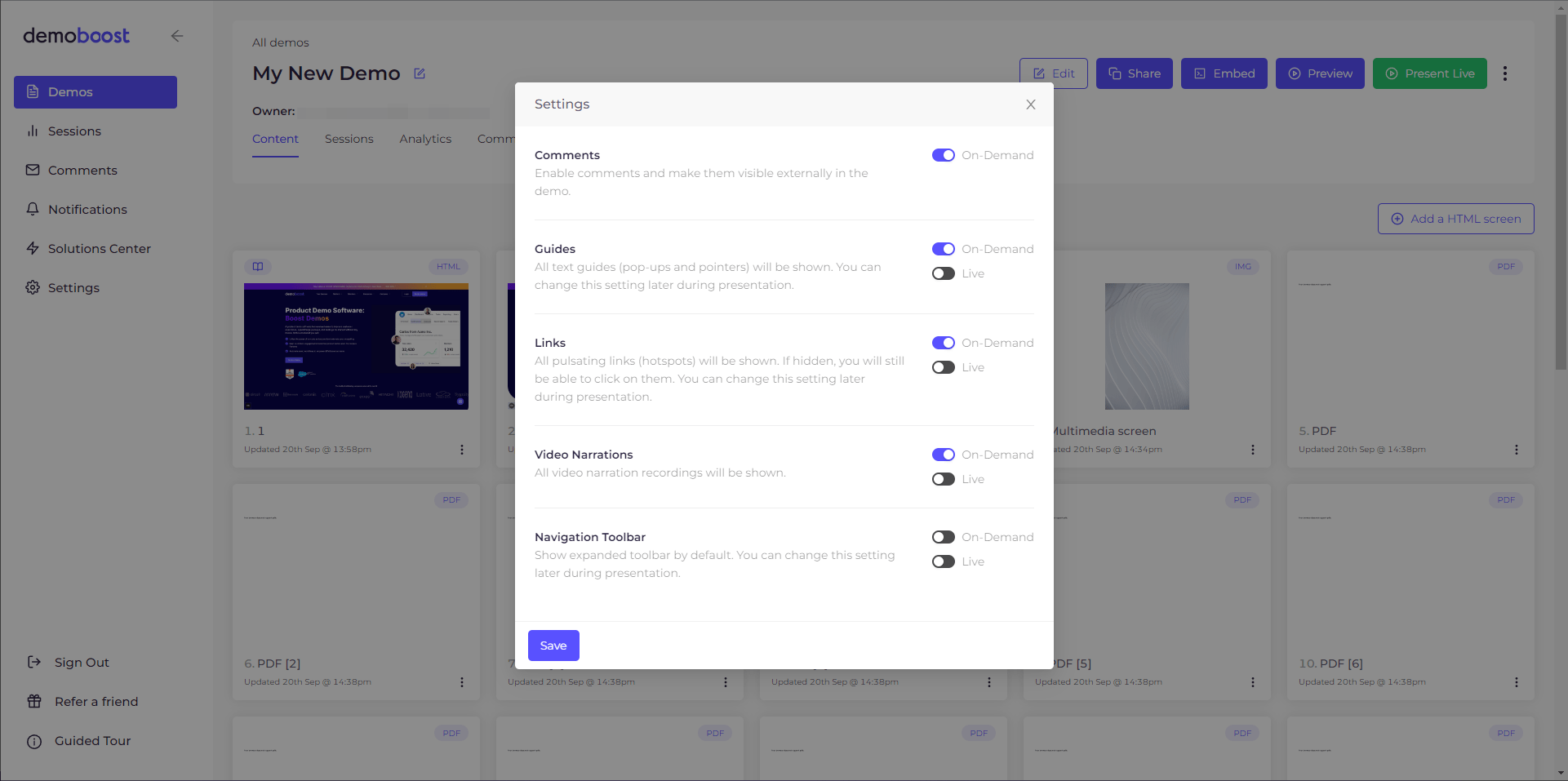Toggle Comments On-Demand switch off
This screenshot has width=1568, height=781.
(944, 155)
